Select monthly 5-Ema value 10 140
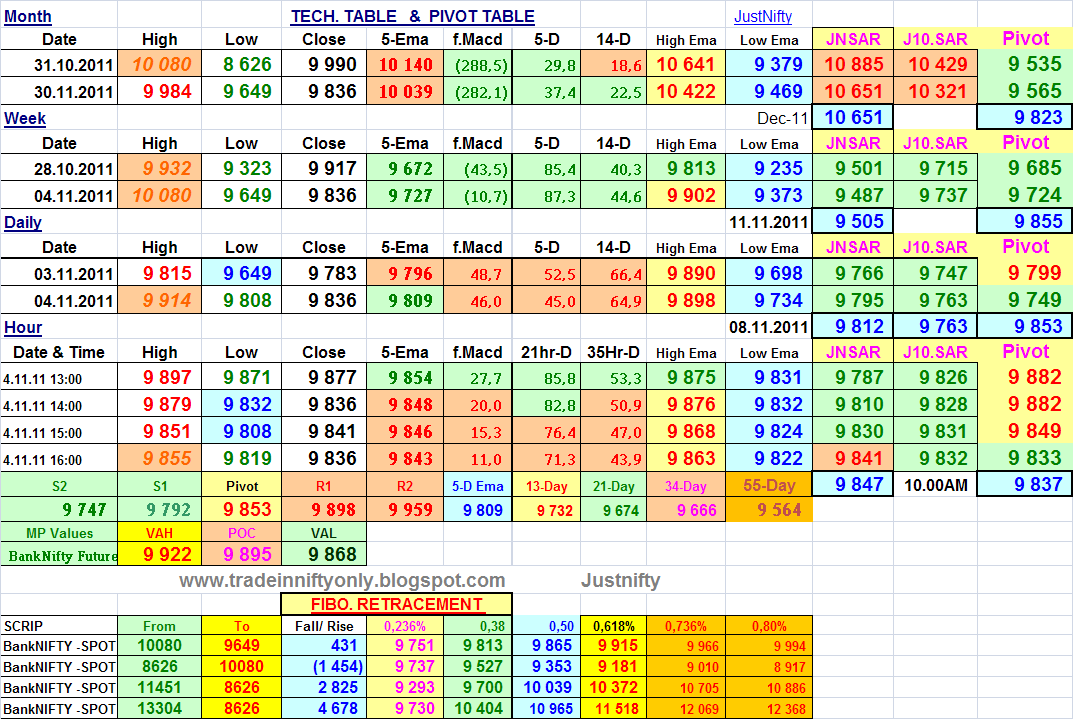This screenshot has height=719, width=1073. (x=406, y=65)
